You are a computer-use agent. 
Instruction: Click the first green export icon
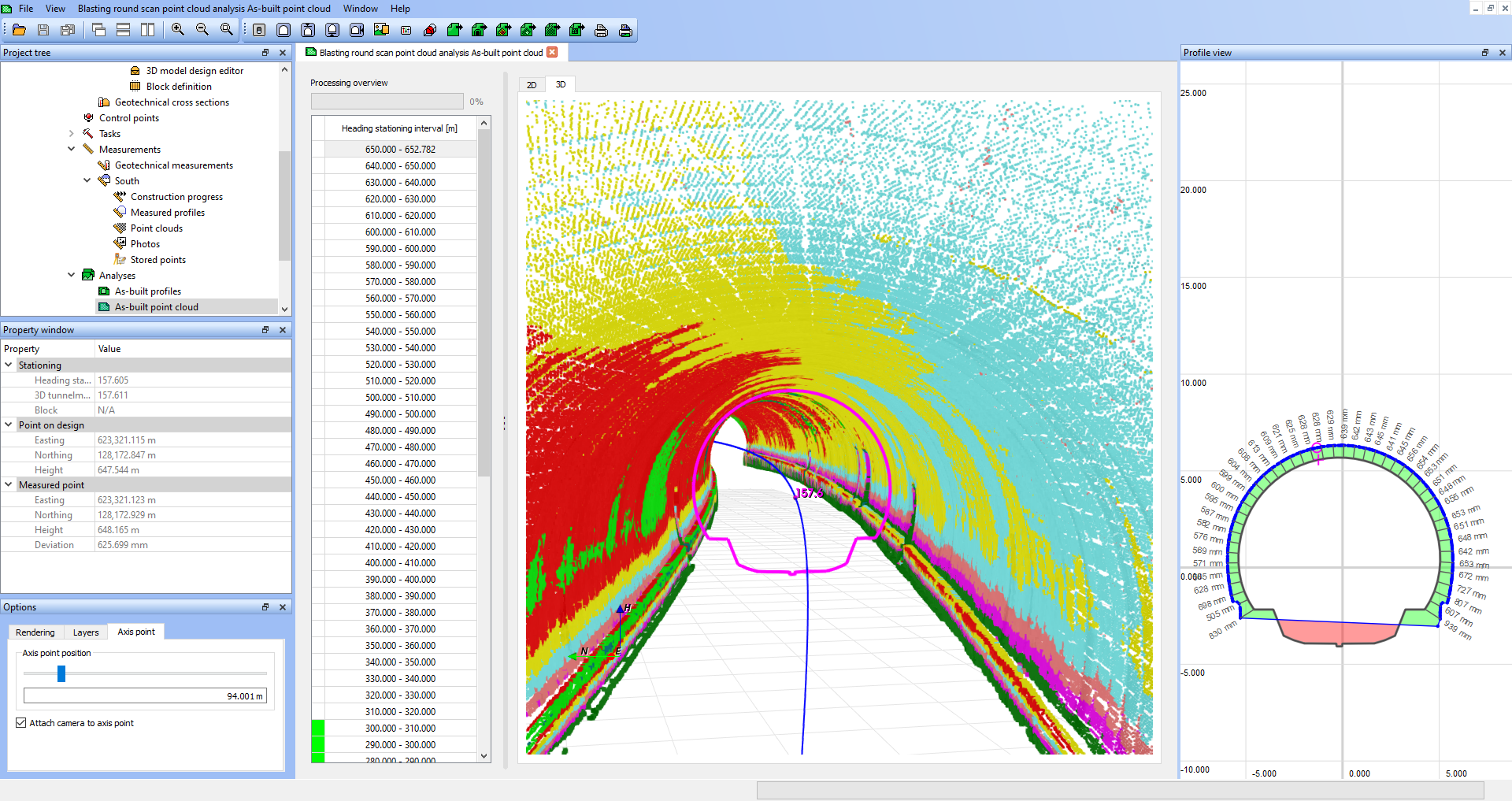[x=454, y=30]
